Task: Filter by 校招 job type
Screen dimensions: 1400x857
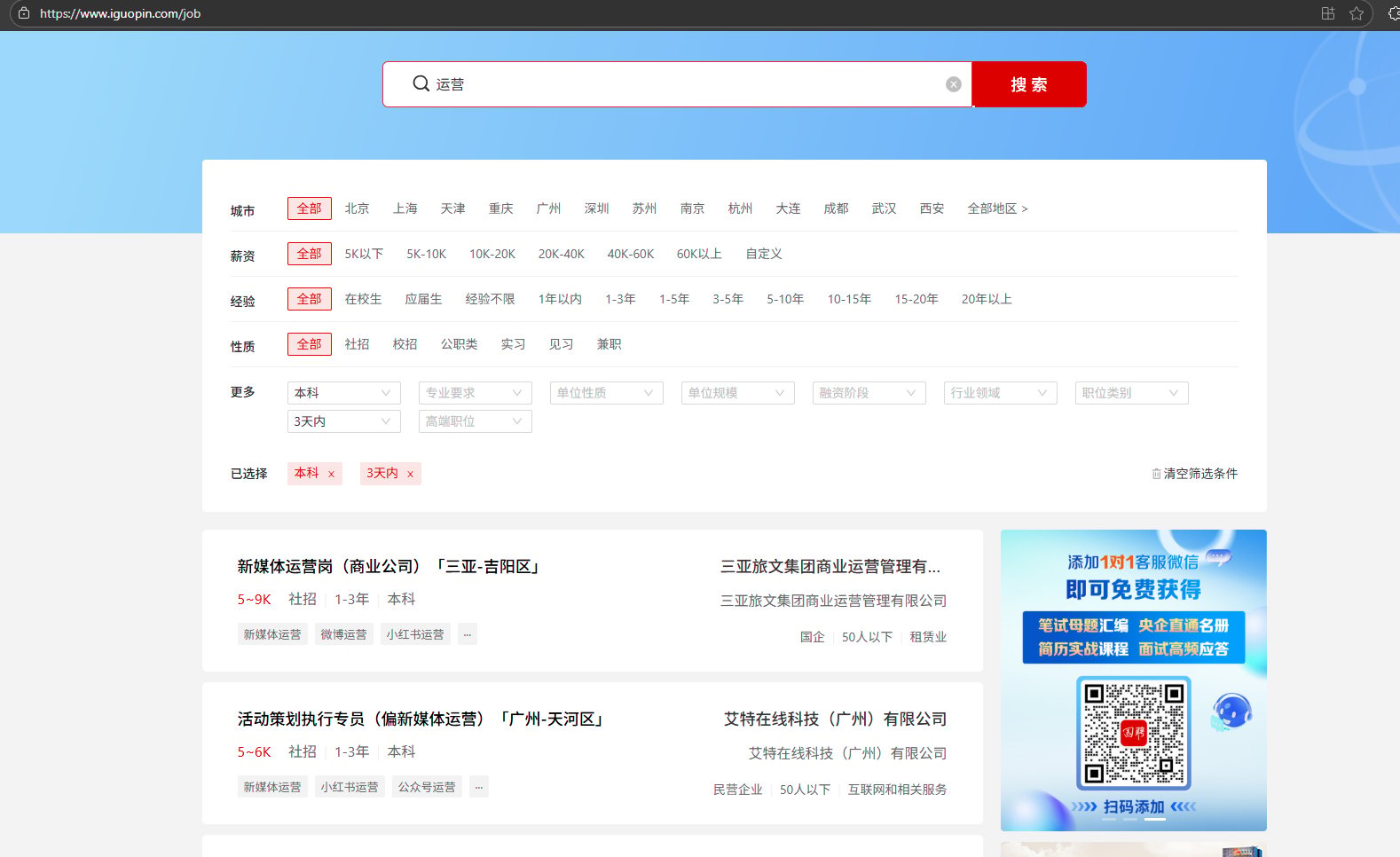Action: coord(405,344)
